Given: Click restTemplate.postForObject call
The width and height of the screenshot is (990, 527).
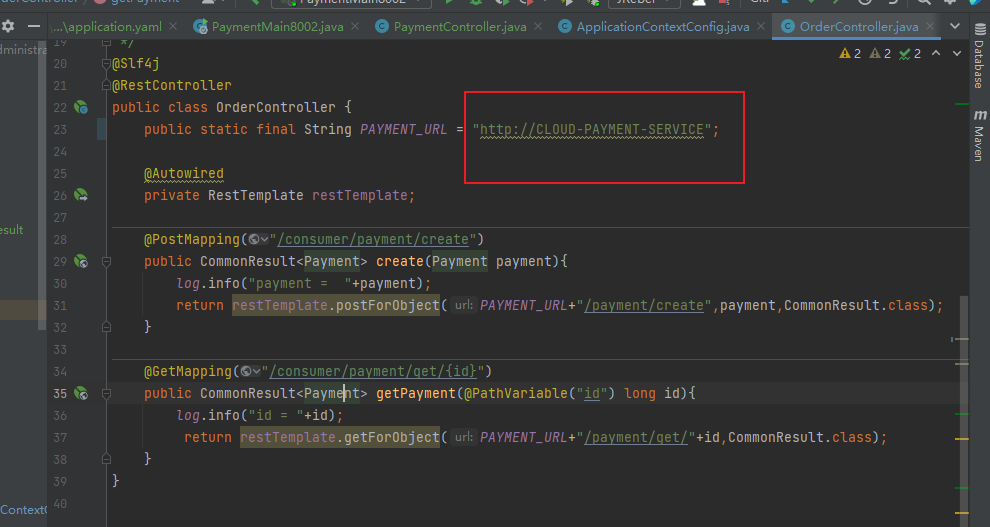Looking at the screenshot, I should 336,305.
